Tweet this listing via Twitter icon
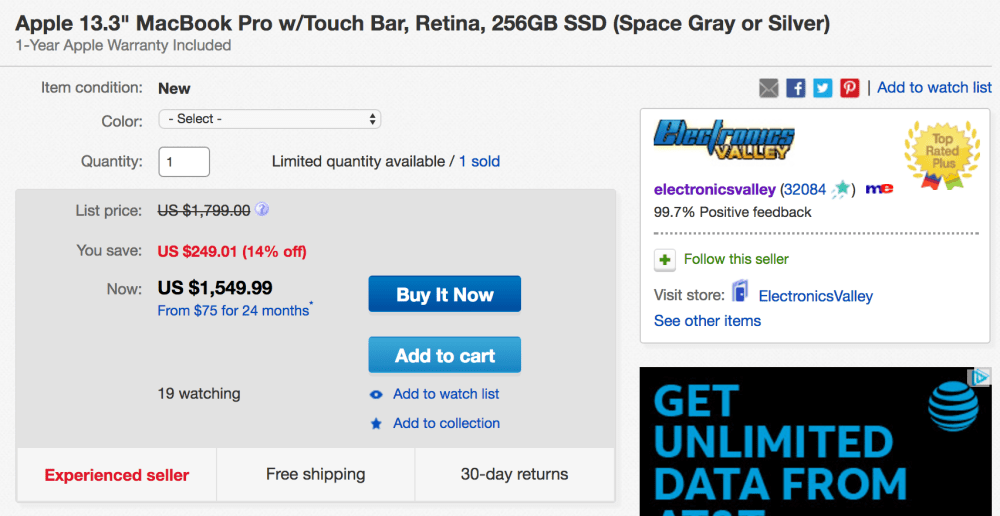This screenshot has width=1000, height=516. pyautogui.click(x=823, y=88)
